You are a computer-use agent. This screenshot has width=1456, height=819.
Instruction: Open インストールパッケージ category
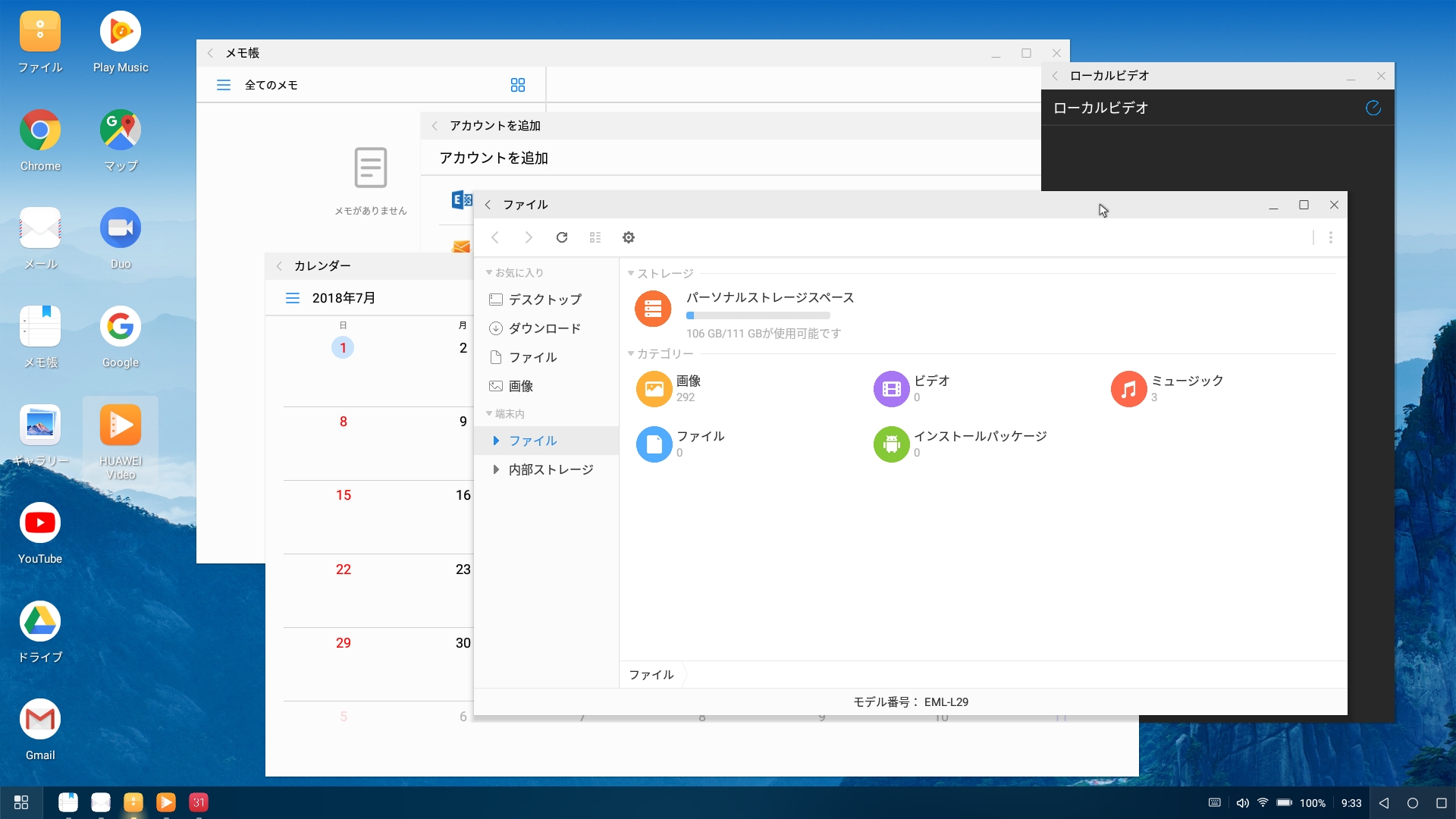point(891,444)
